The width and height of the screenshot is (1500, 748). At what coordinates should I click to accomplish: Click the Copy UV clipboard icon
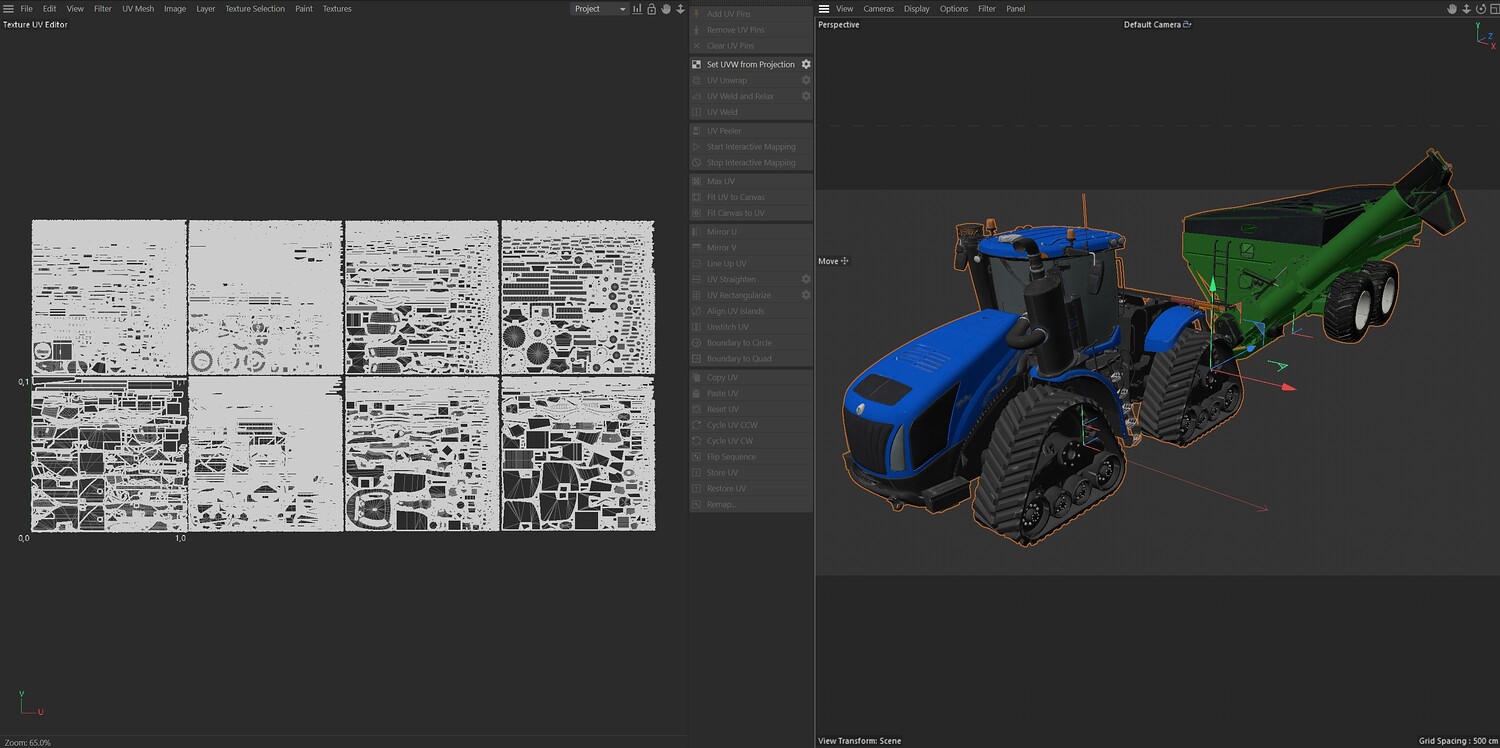click(x=697, y=378)
